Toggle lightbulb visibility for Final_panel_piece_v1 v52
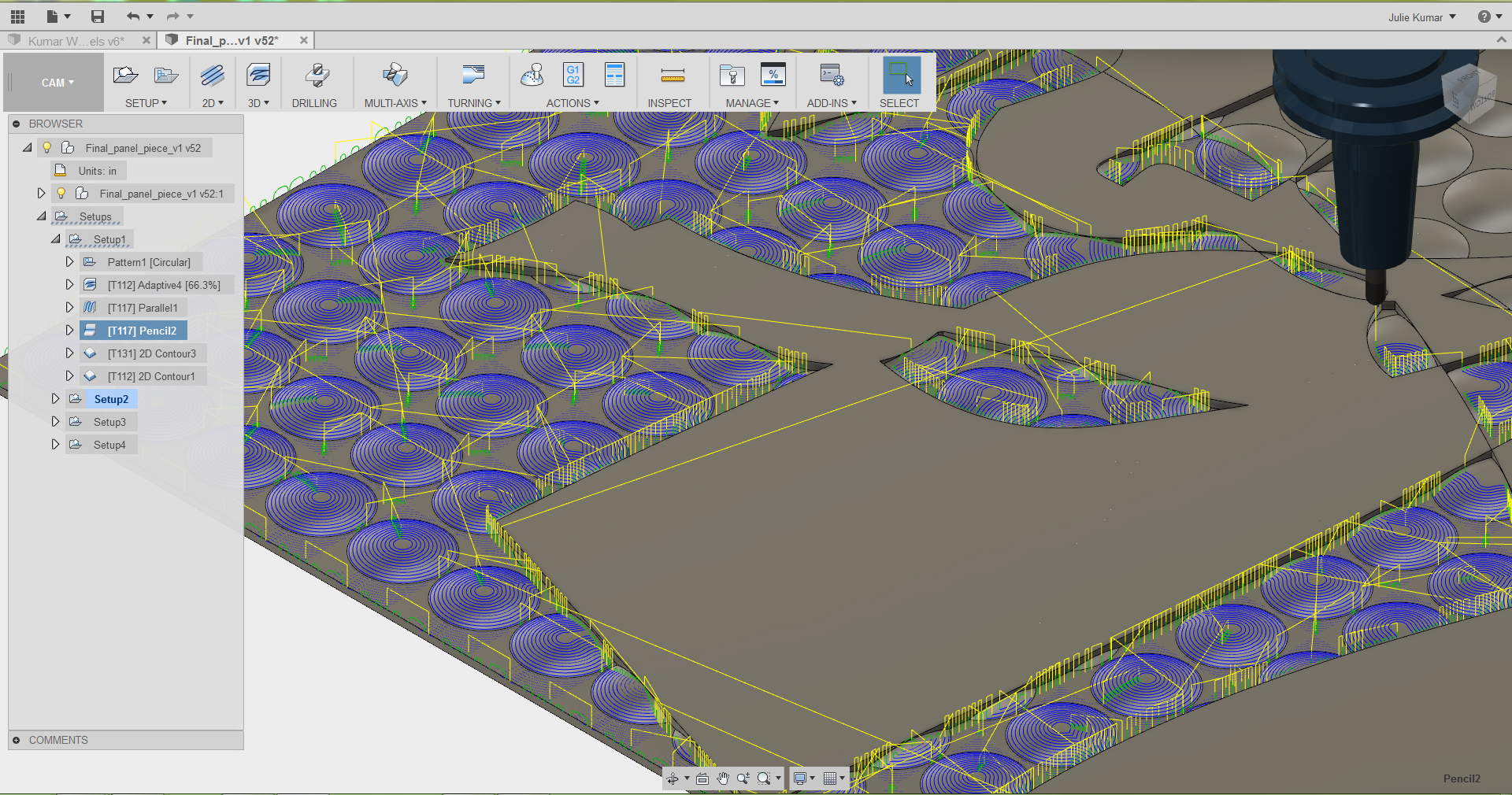This screenshot has width=1512, height=795. click(x=47, y=147)
